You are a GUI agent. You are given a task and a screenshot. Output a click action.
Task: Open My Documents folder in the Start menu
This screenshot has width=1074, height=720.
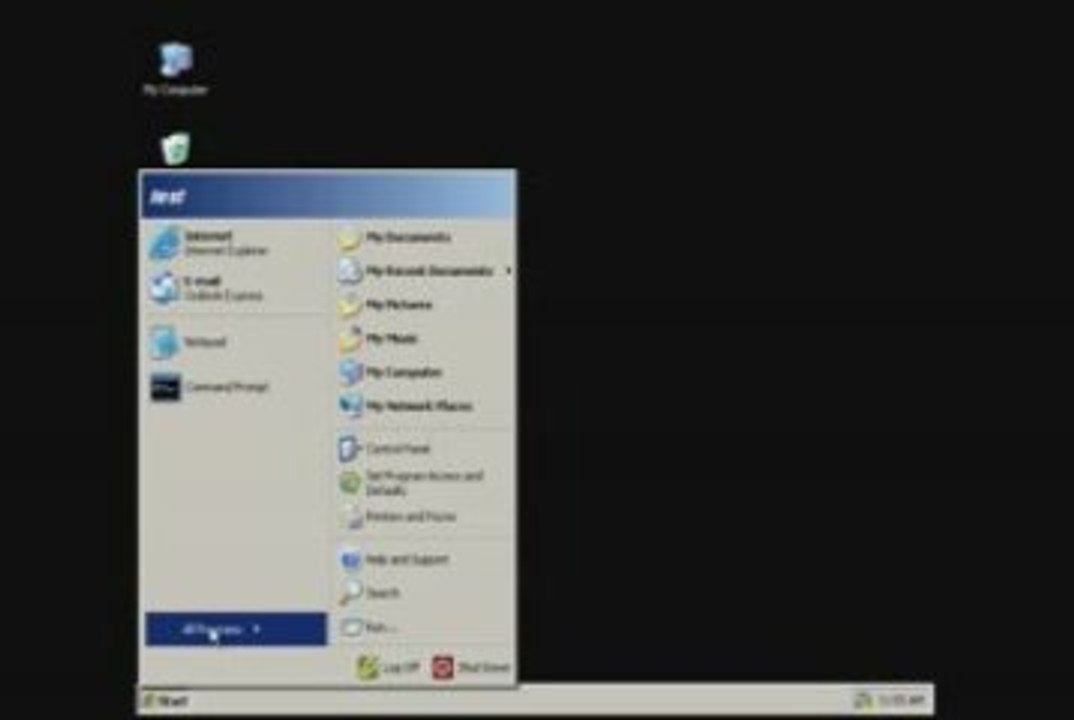coord(425,237)
